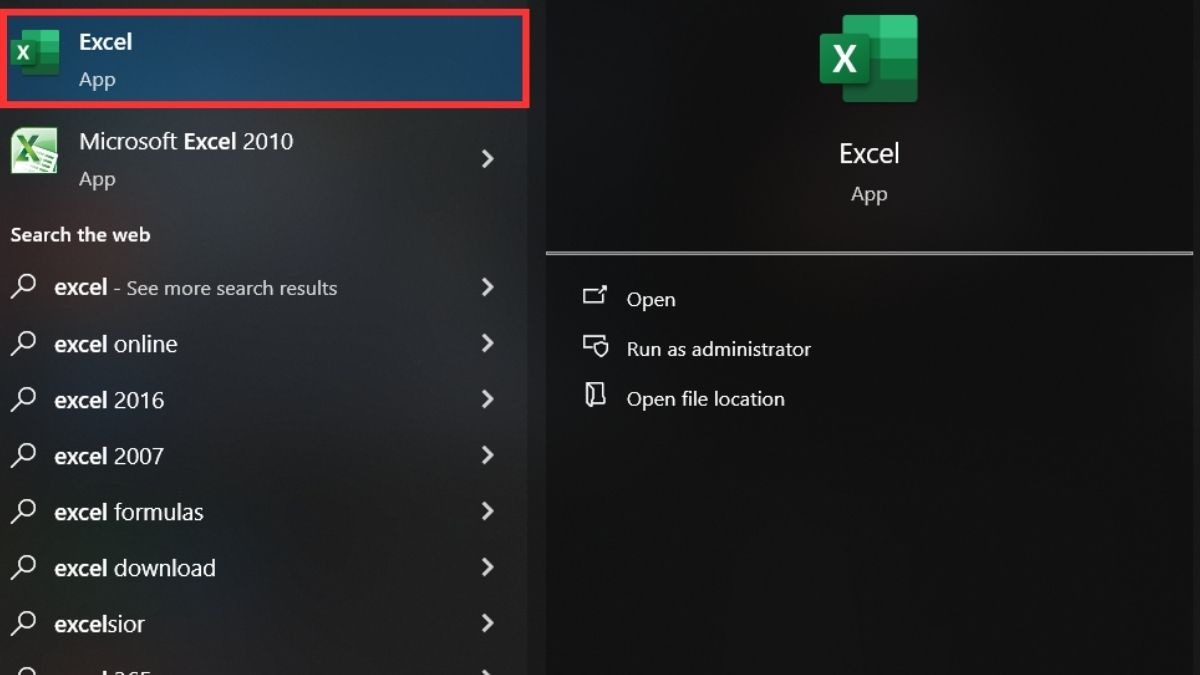Screen dimensions: 1200x675
Task: Click the magnifier icon beside excel download
Action: pyautogui.click(x=24, y=567)
